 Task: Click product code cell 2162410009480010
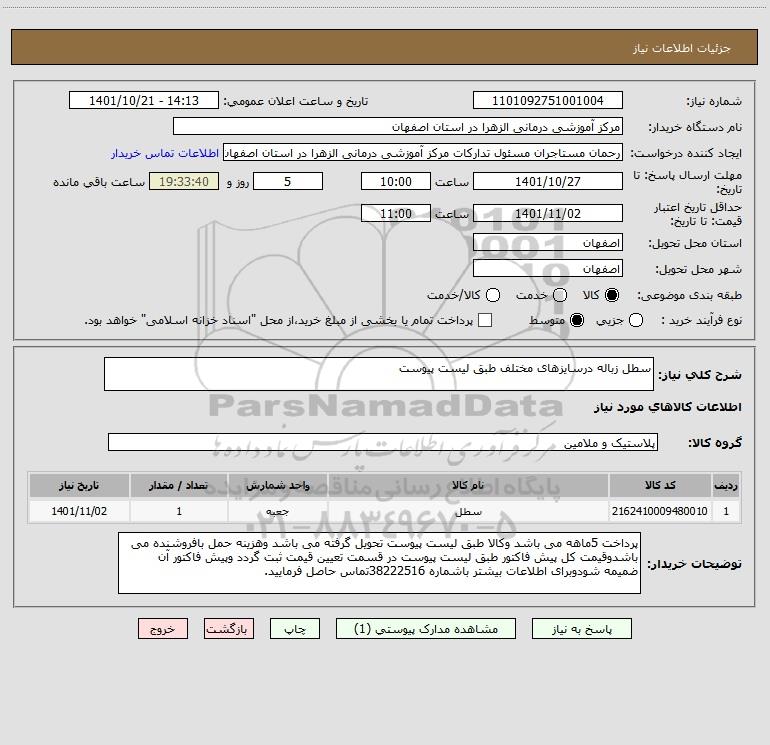660,511
